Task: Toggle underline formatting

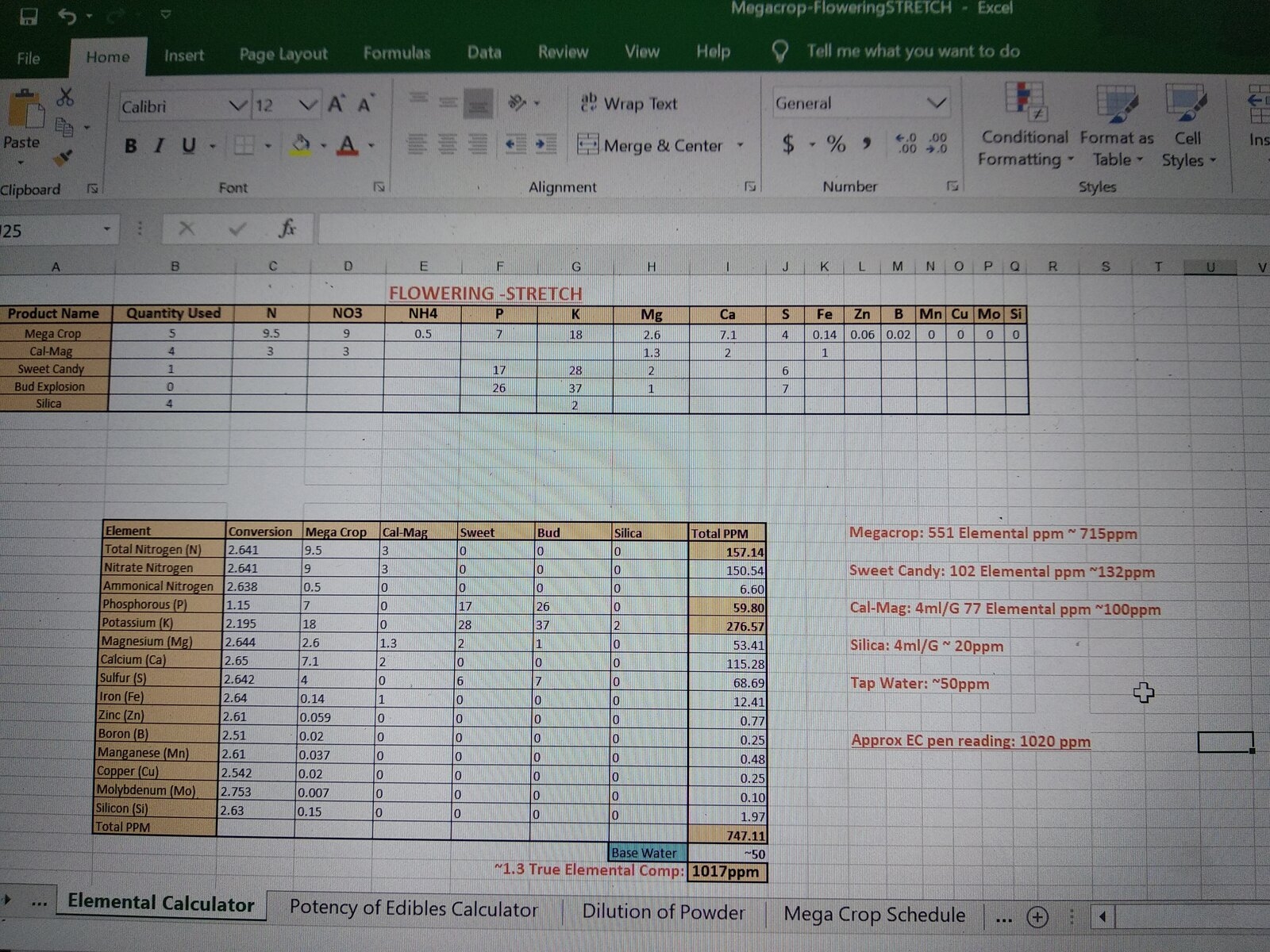Action: coord(188,146)
